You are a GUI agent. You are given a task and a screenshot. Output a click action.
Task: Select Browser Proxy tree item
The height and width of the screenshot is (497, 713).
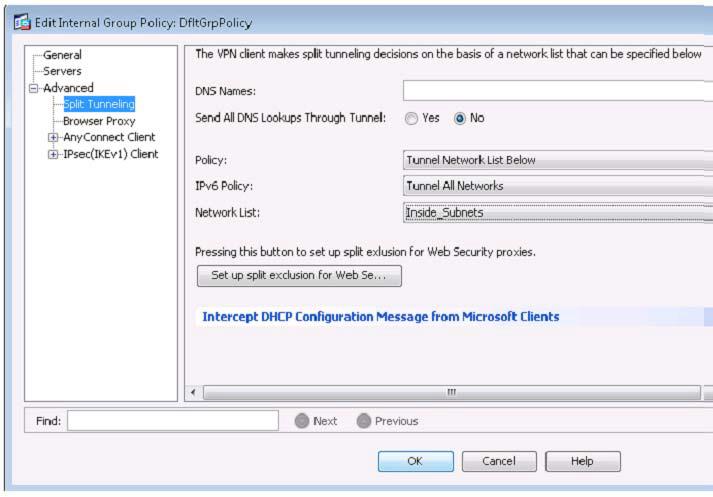pos(99,121)
